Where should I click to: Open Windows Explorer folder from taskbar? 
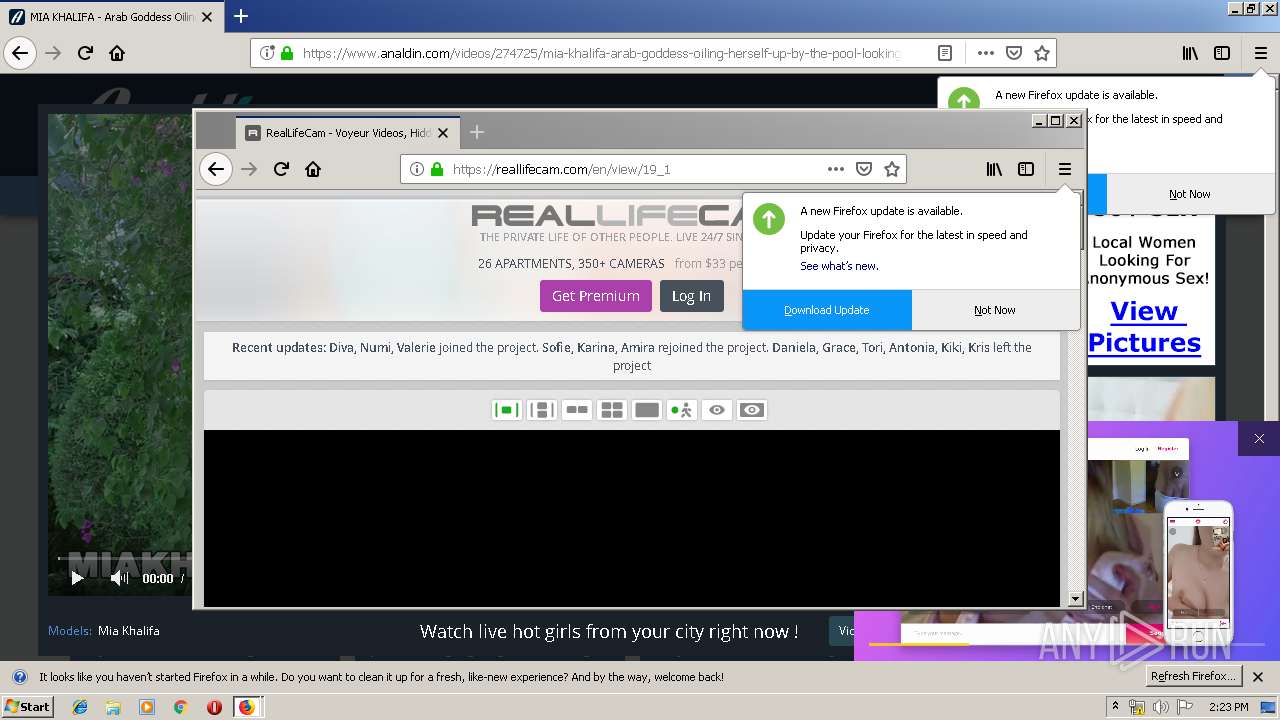(x=113, y=707)
